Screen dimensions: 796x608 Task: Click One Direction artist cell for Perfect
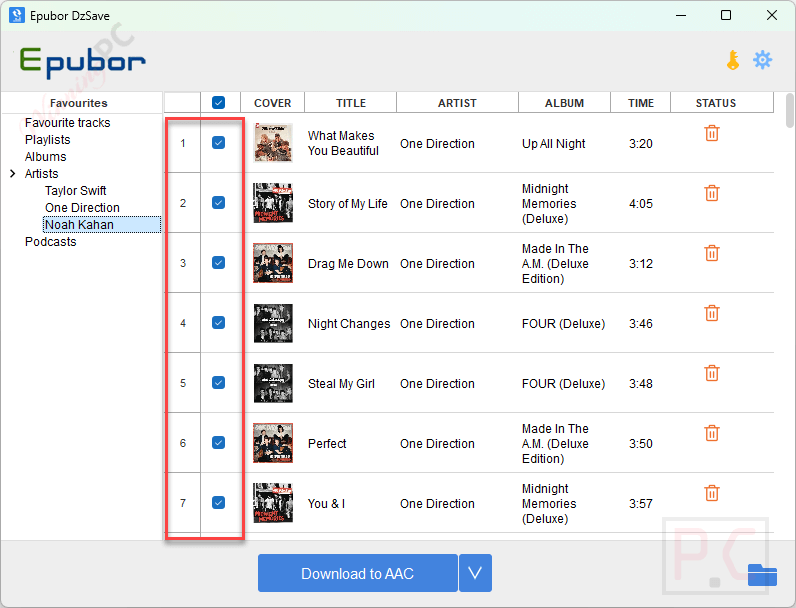click(x=437, y=444)
